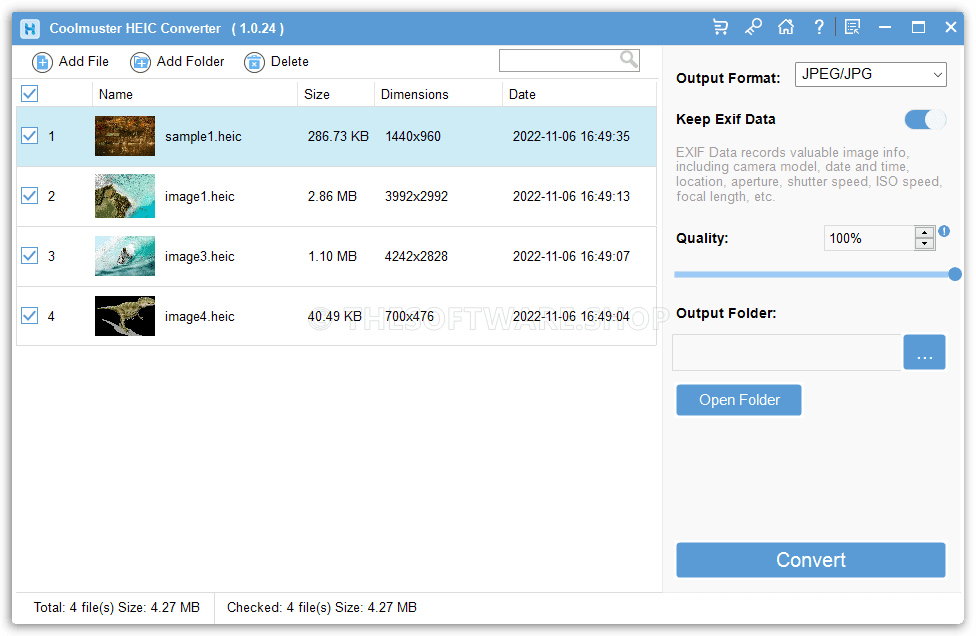Sort by the Dimensions column header
This screenshot has height=636, width=976.
tap(438, 94)
